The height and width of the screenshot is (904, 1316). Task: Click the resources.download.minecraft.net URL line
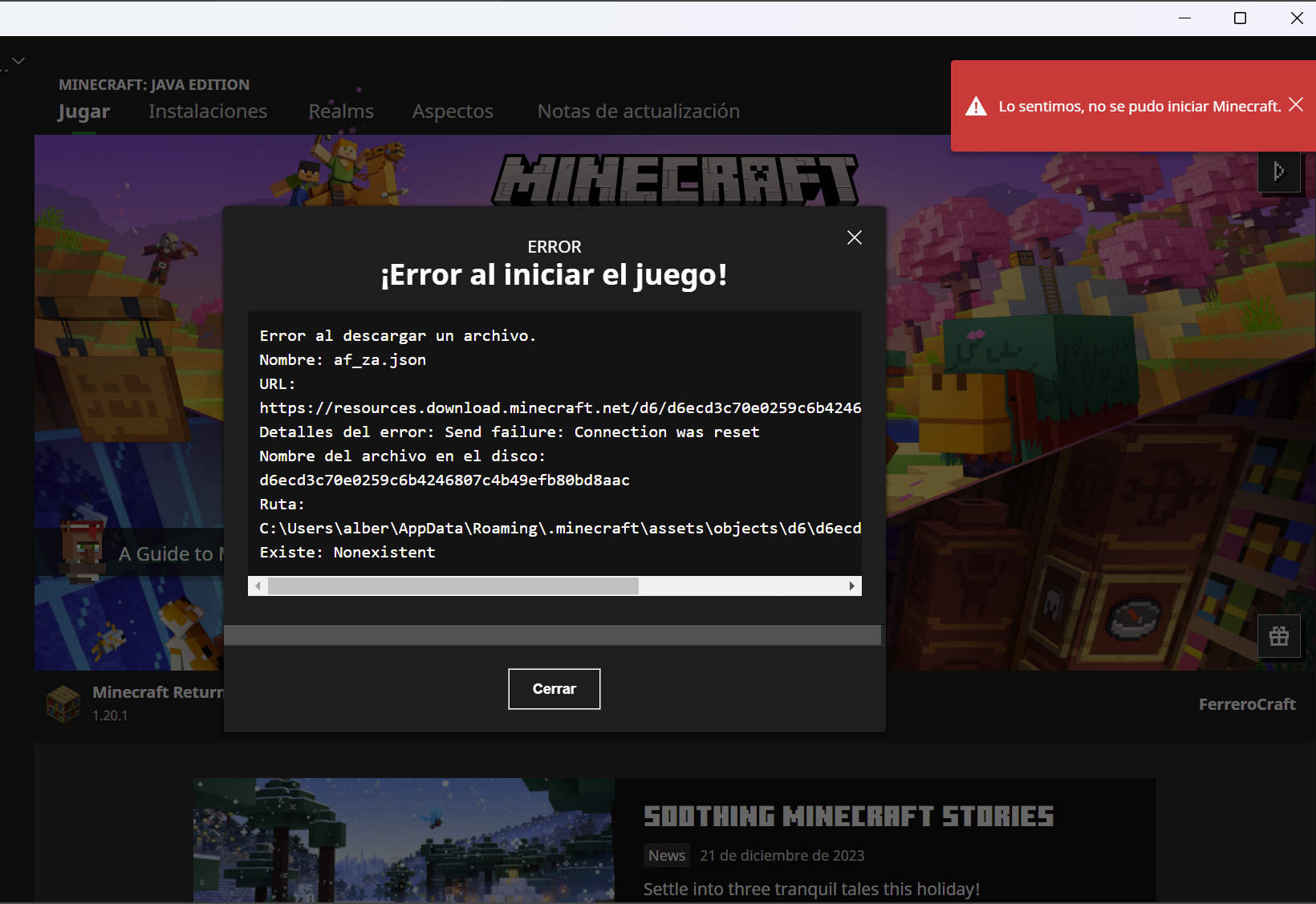pyautogui.click(x=560, y=408)
